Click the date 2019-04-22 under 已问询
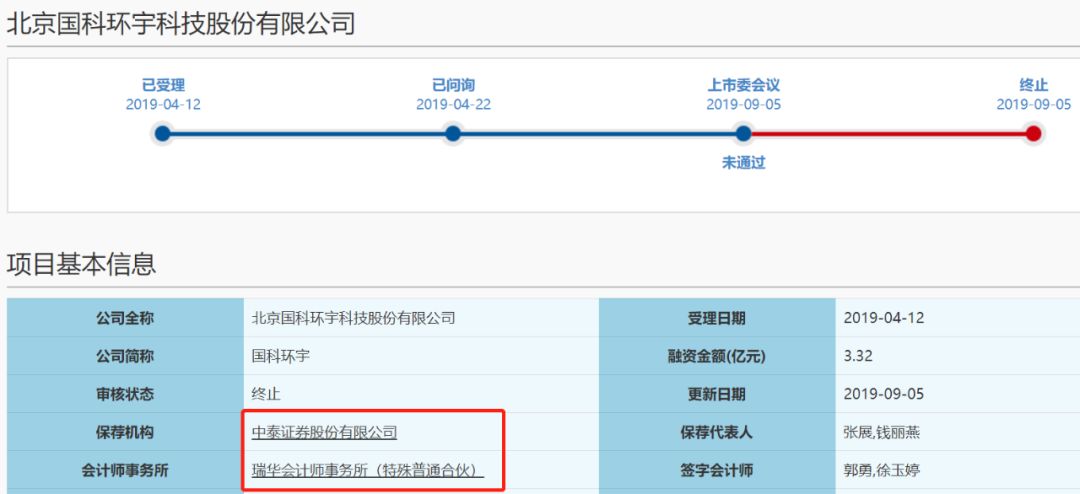 point(453,105)
